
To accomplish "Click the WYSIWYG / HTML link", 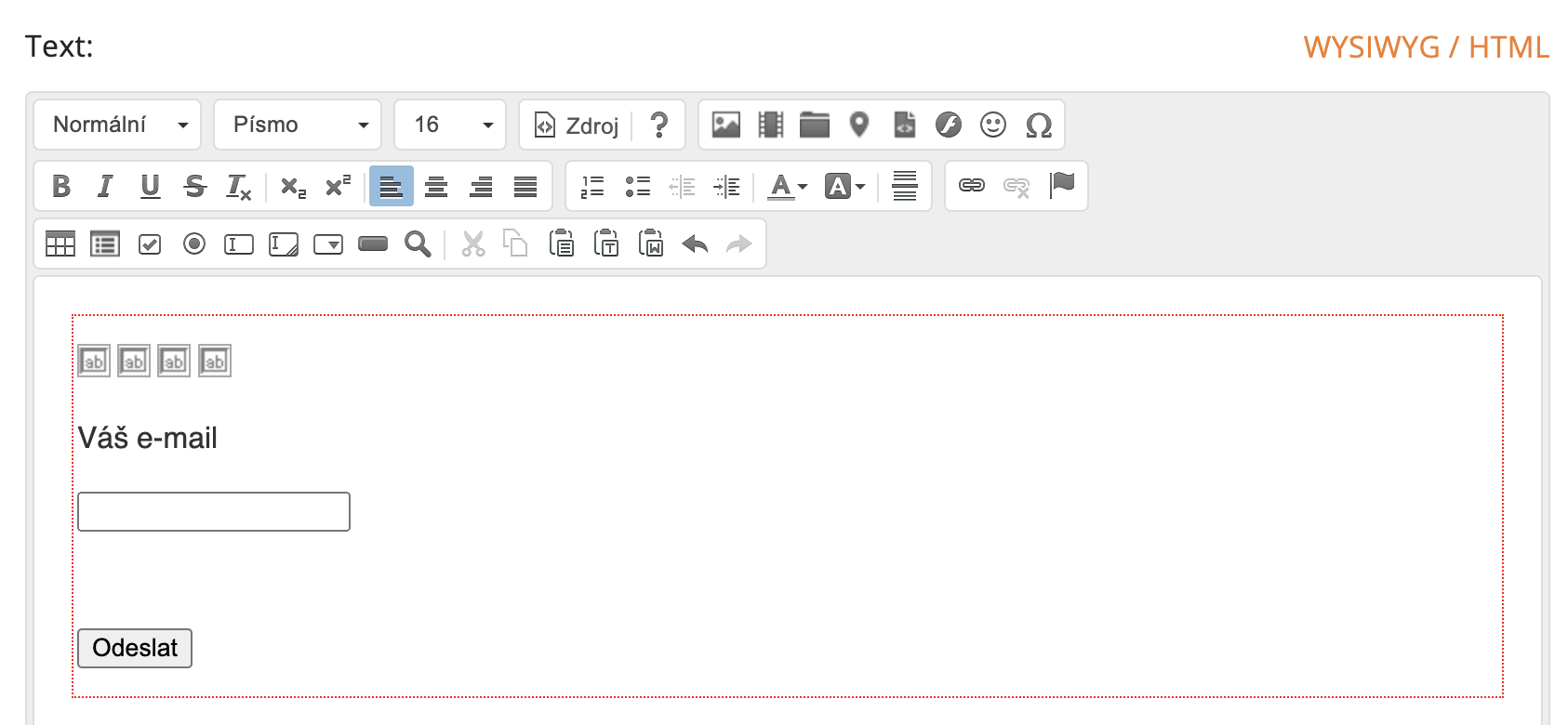I will 1426,46.
